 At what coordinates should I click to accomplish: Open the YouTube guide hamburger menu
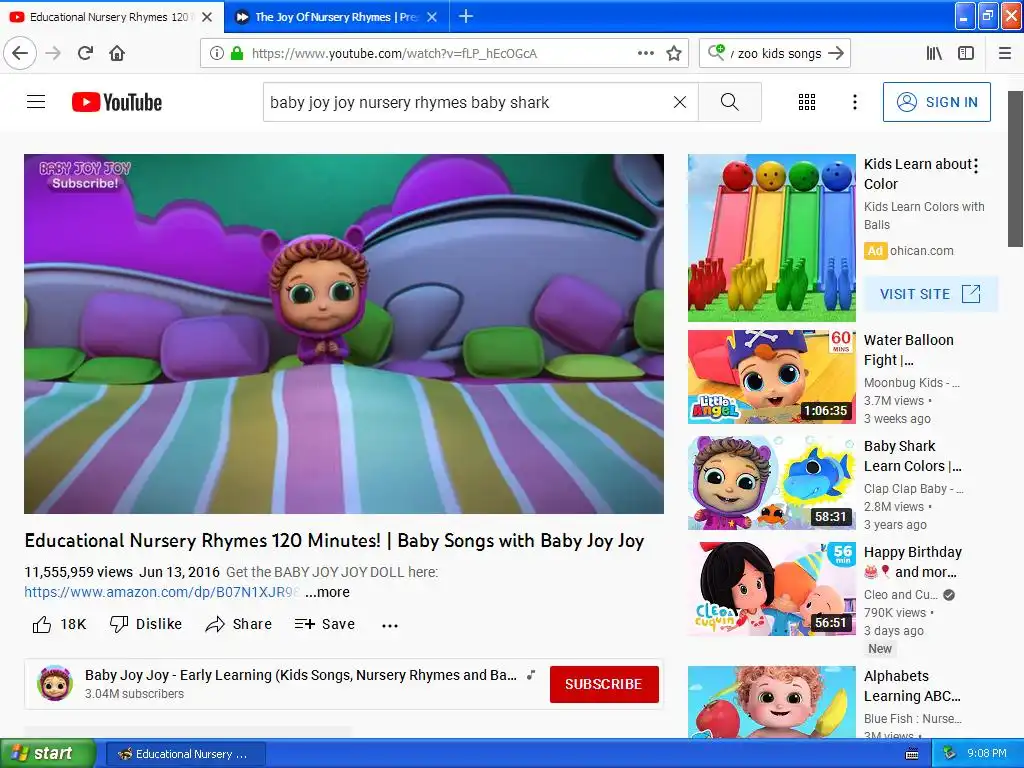click(36, 102)
